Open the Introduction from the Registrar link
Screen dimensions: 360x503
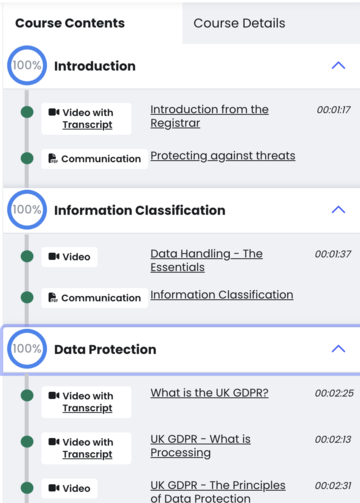(209, 116)
